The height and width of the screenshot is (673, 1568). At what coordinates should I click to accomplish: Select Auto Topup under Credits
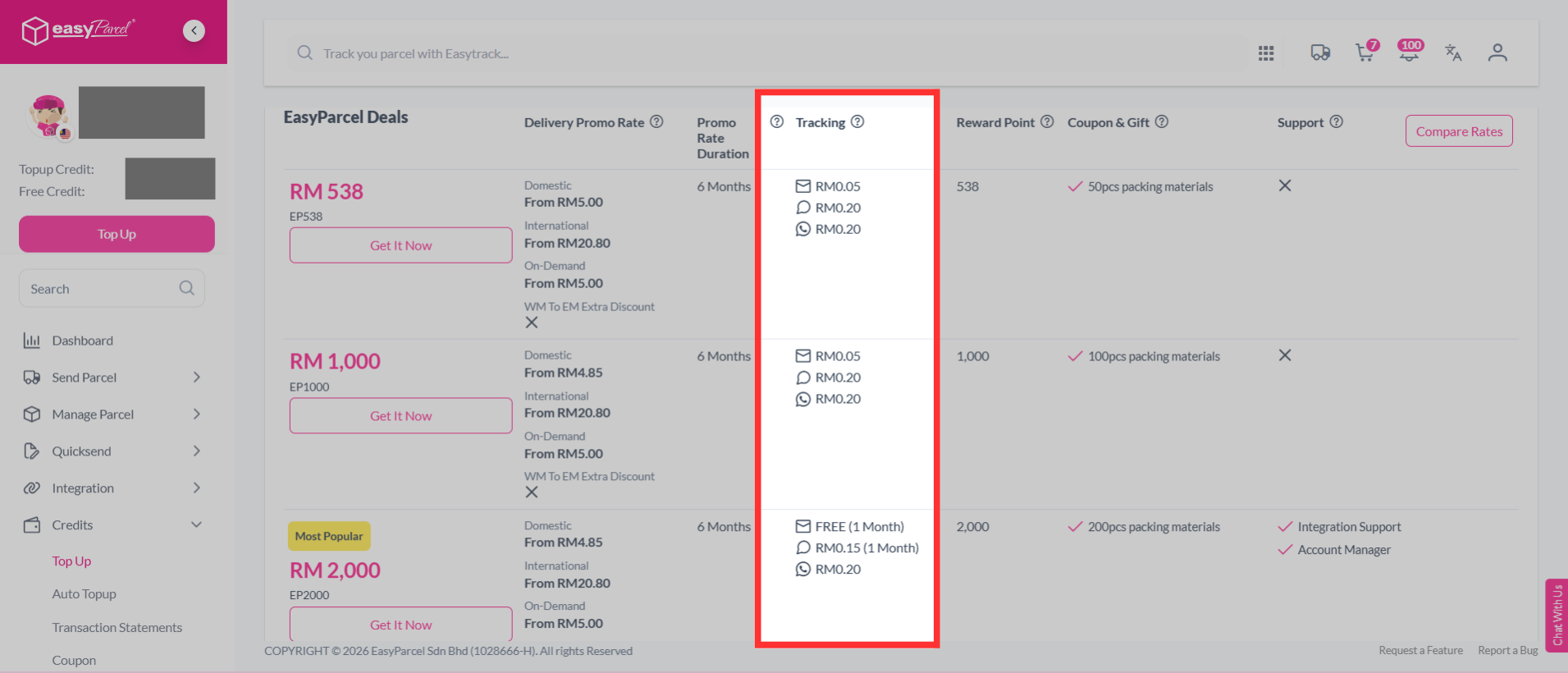pyautogui.click(x=84, y=594)
